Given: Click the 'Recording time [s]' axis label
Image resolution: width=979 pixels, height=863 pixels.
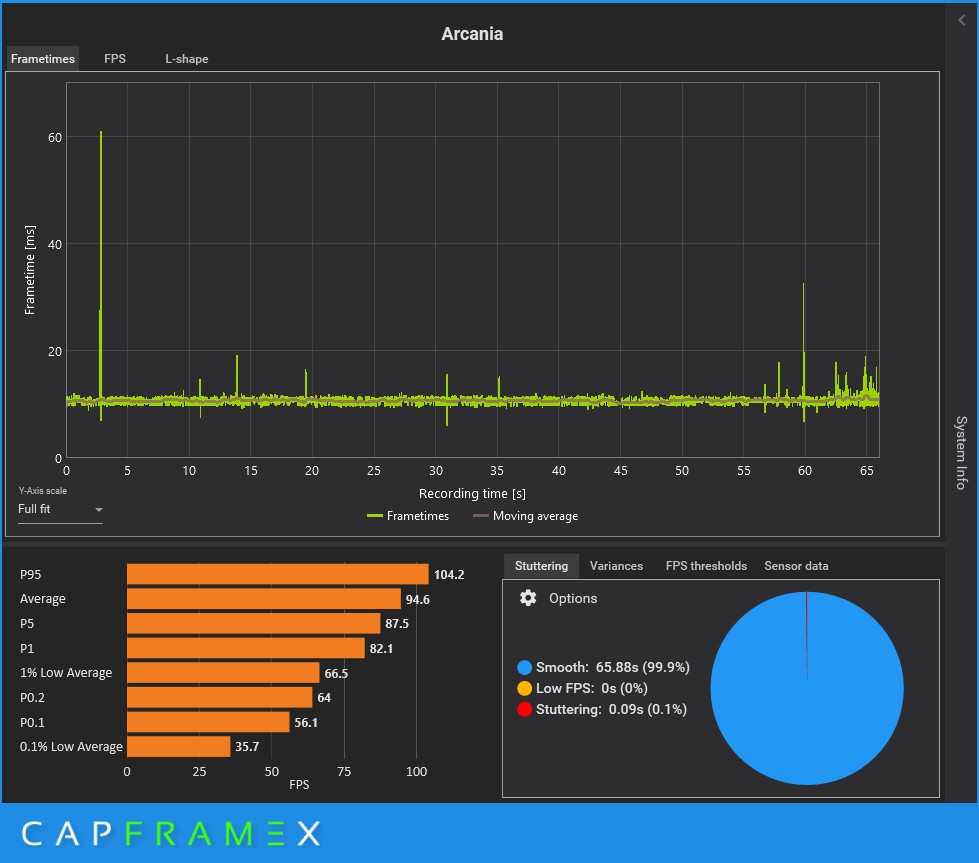Looking at the screenshot, I should coord(472,493).
